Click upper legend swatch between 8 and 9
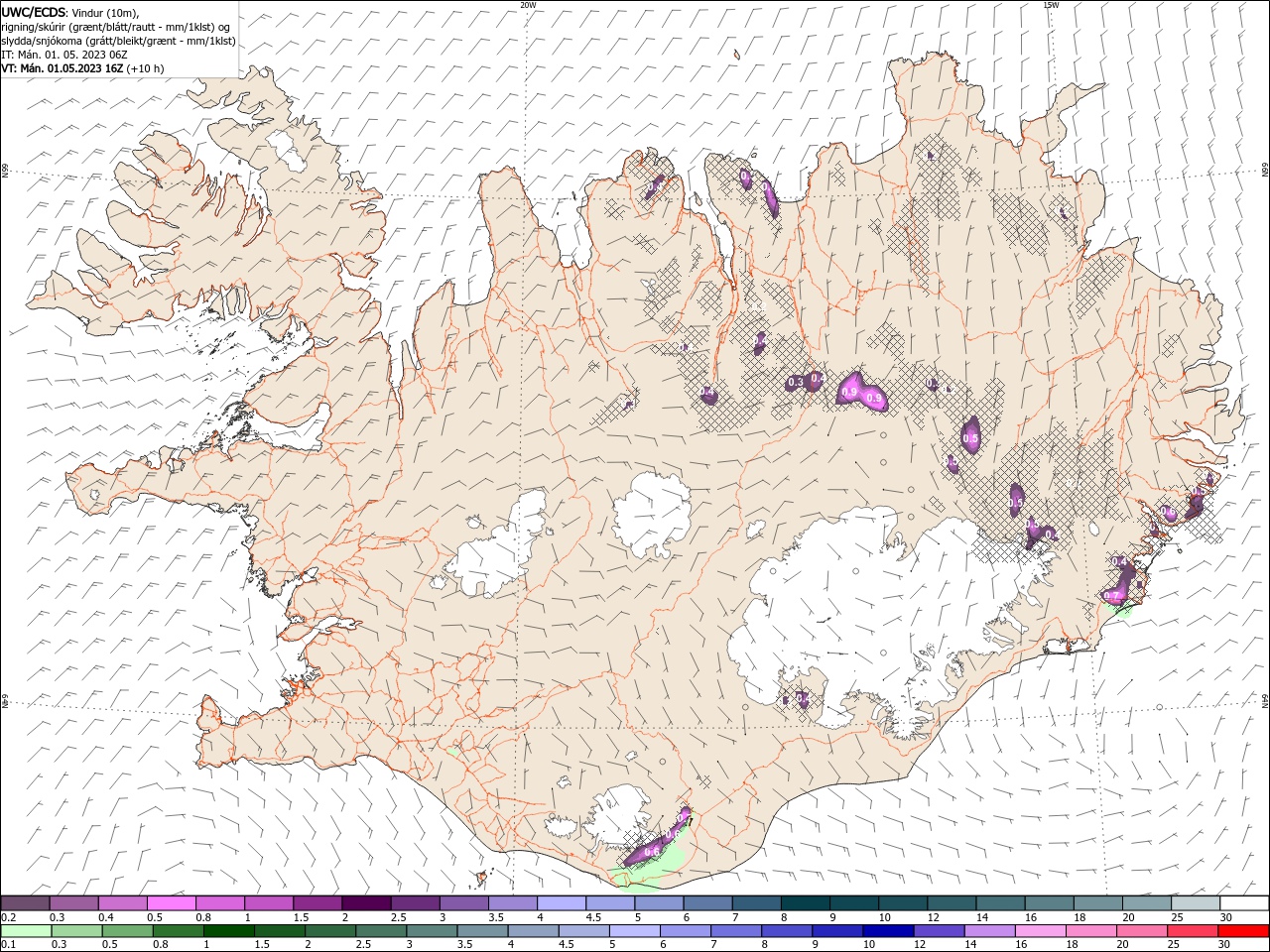 point(805,903)
